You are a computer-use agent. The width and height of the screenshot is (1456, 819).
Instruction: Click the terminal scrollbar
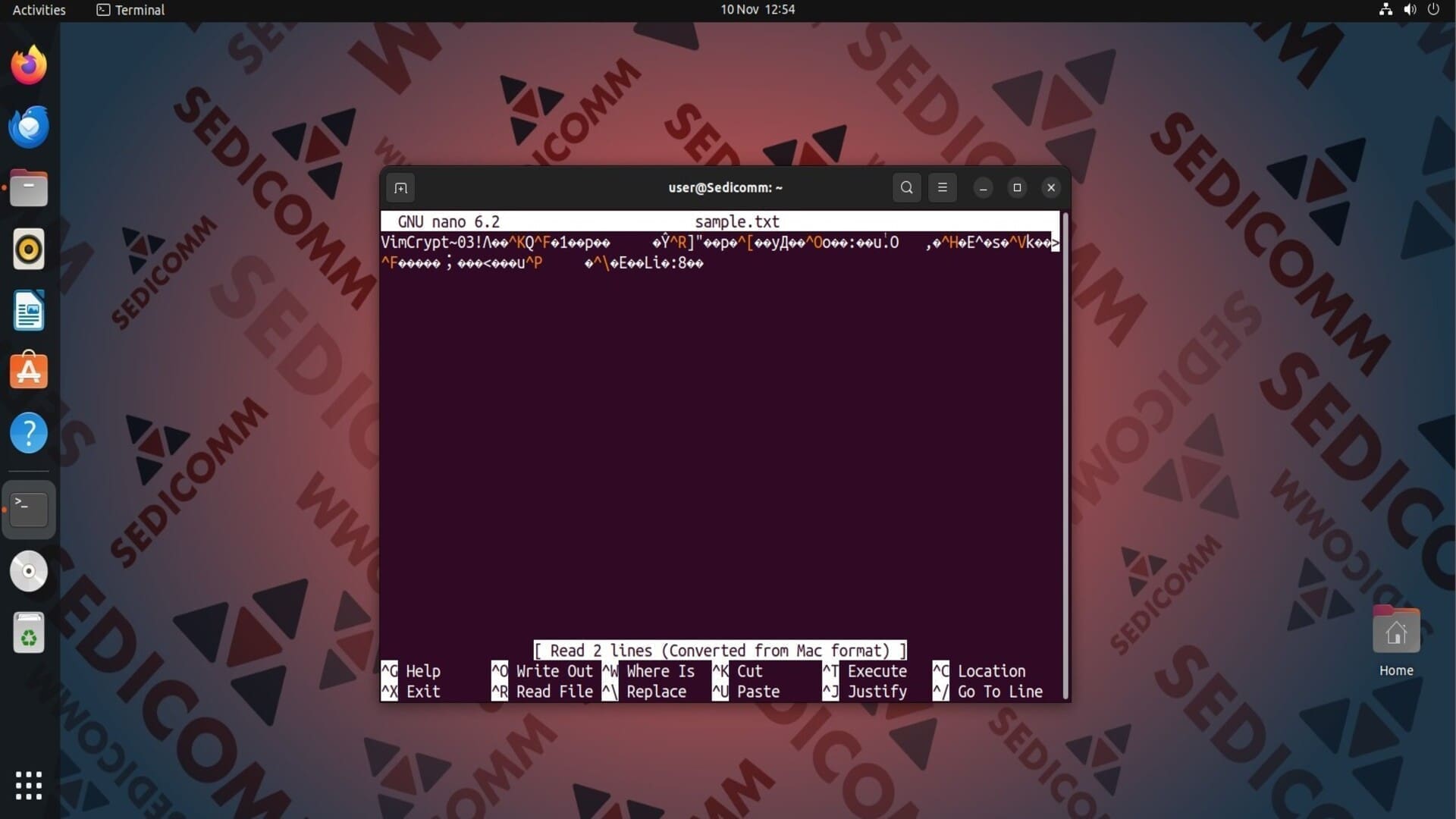[1065, 455]
